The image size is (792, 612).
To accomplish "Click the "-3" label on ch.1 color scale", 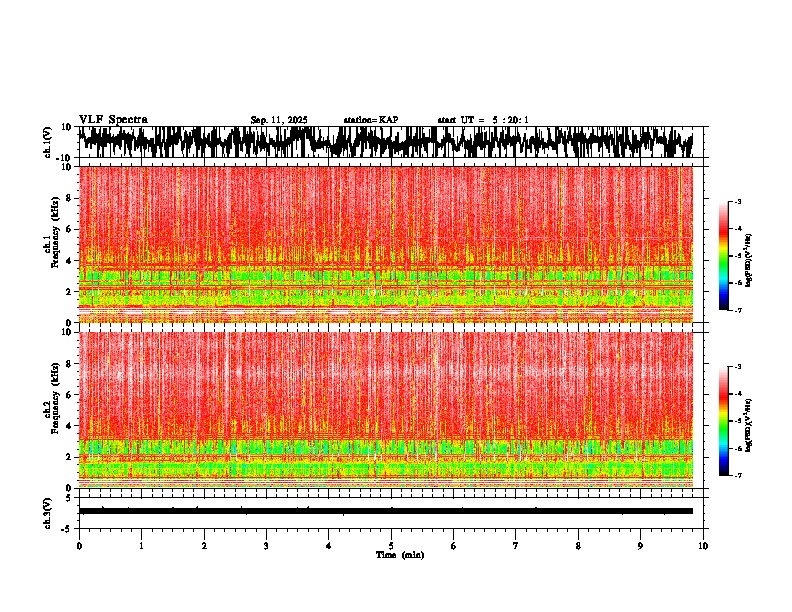I will click(x=737, y=201).
